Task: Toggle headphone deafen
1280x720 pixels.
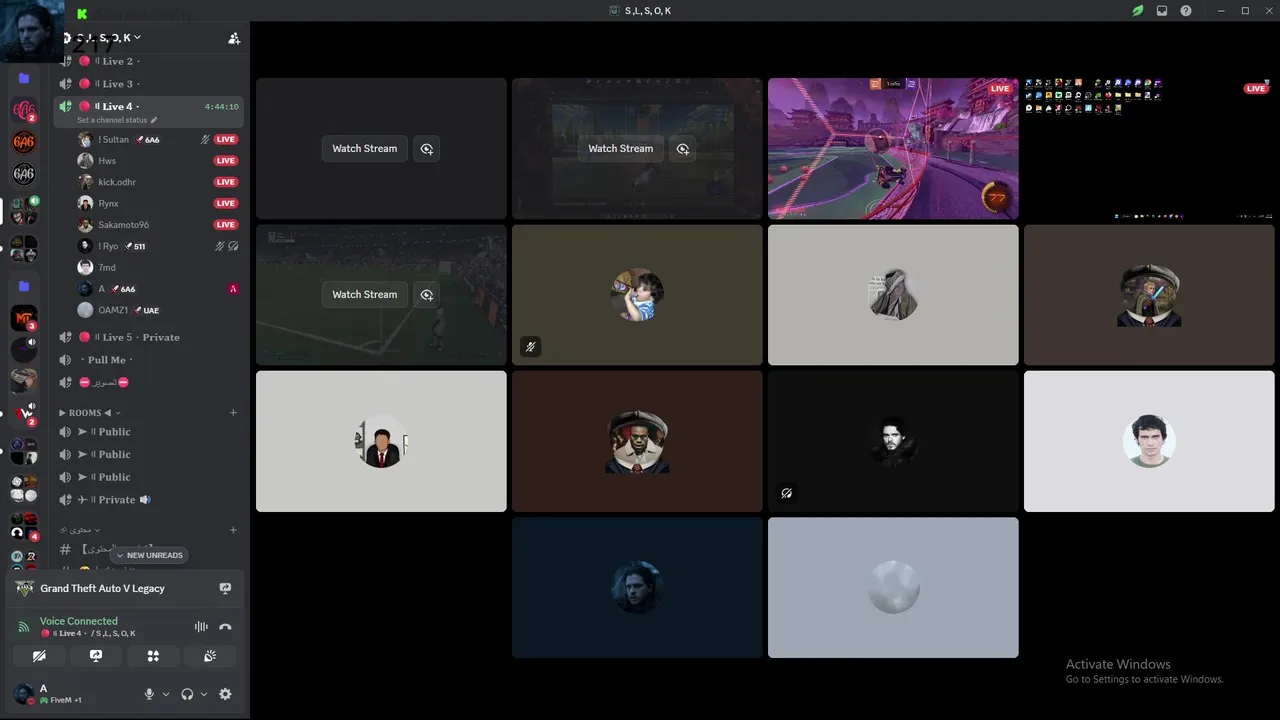Action: pyautogui.click(x=187, y=694)
